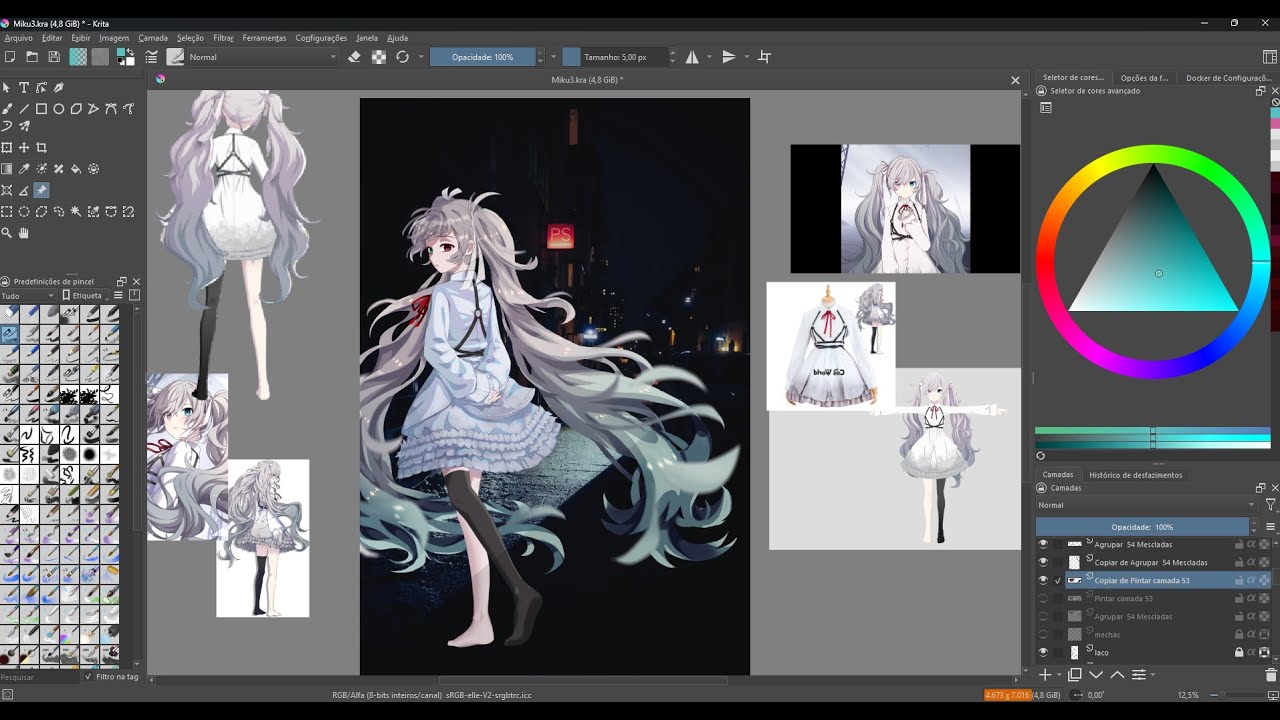Screen dimensions: 1280x720
Task: Open horizontal mirror options arrow
Action: click(709, 57)
